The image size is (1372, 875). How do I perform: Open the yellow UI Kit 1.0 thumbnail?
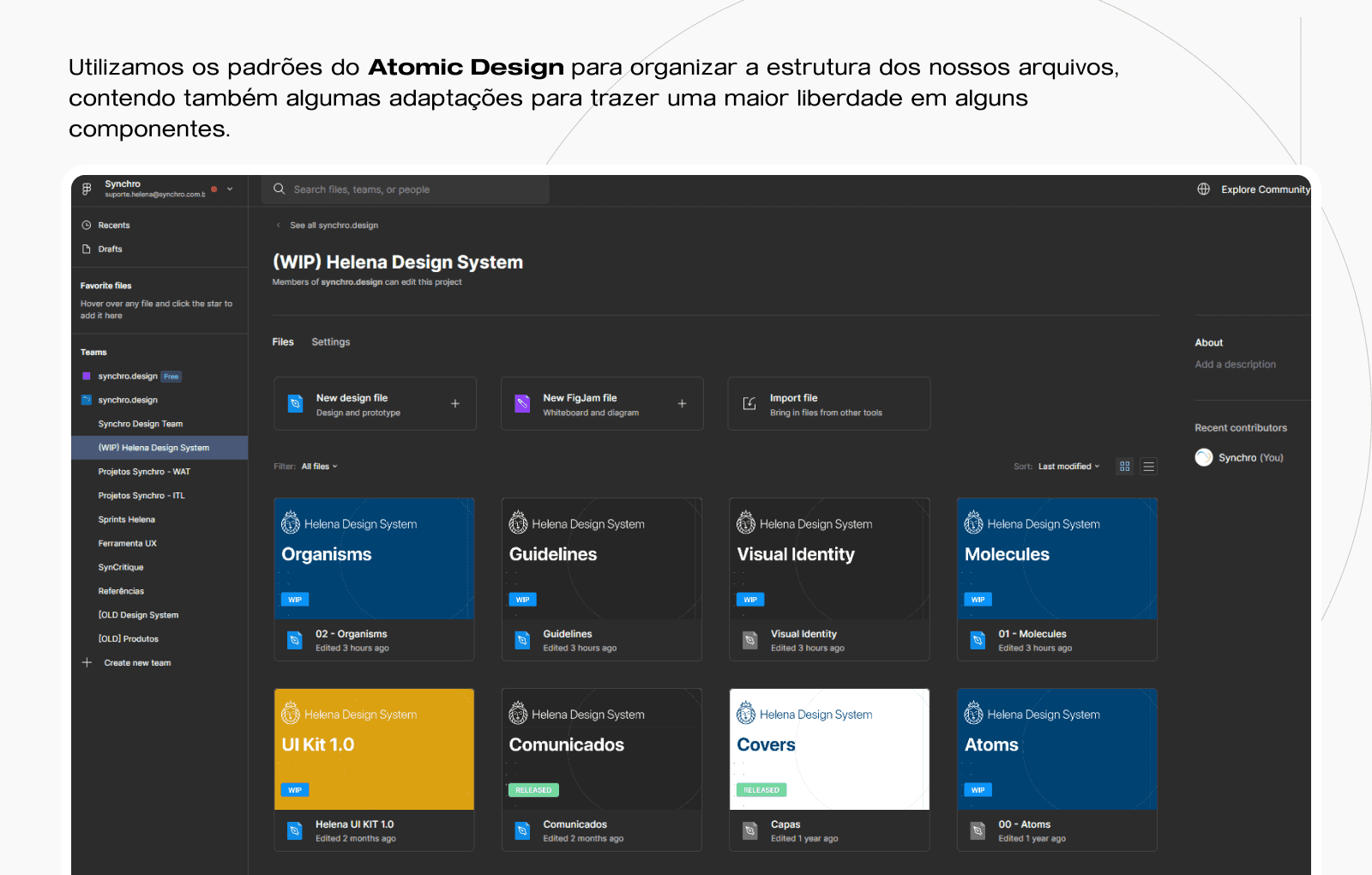coord(374,749)
